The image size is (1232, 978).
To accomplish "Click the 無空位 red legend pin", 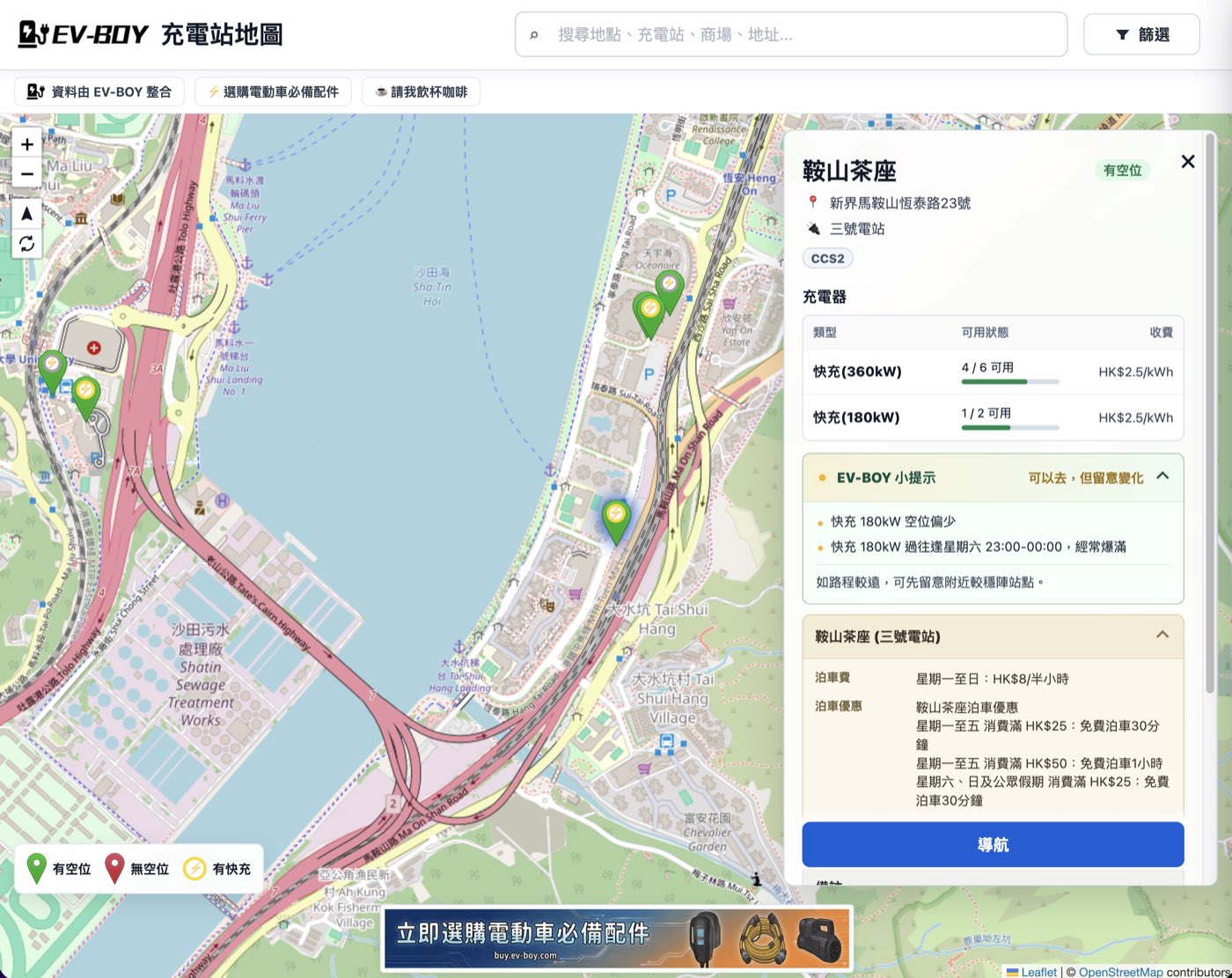I will (x=114, y=868).
